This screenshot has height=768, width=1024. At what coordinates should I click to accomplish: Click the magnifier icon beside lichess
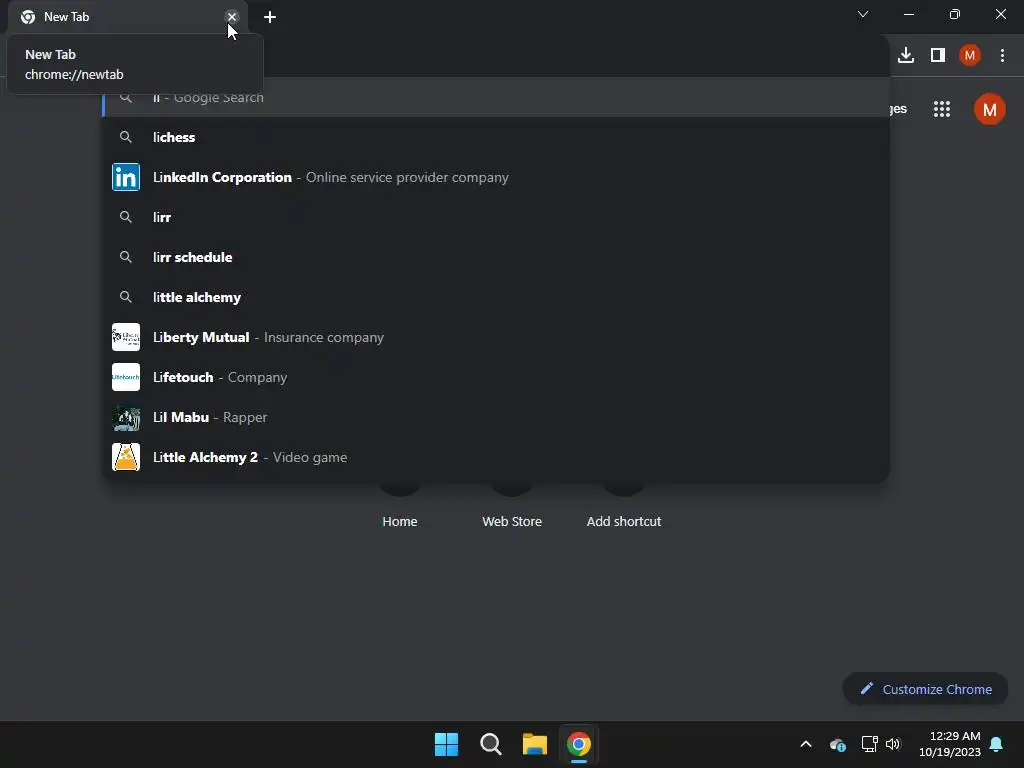tap(126, 137)
